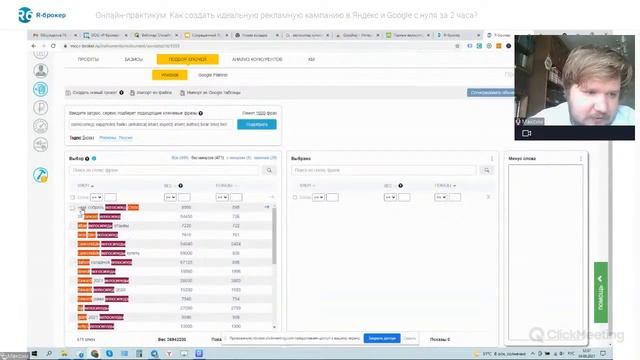Image resolution: width=640 pixels, height=360 pixels.
Task: Sort Выбор list by key column header
Action: pyautogui.click(x=86, y=186)
